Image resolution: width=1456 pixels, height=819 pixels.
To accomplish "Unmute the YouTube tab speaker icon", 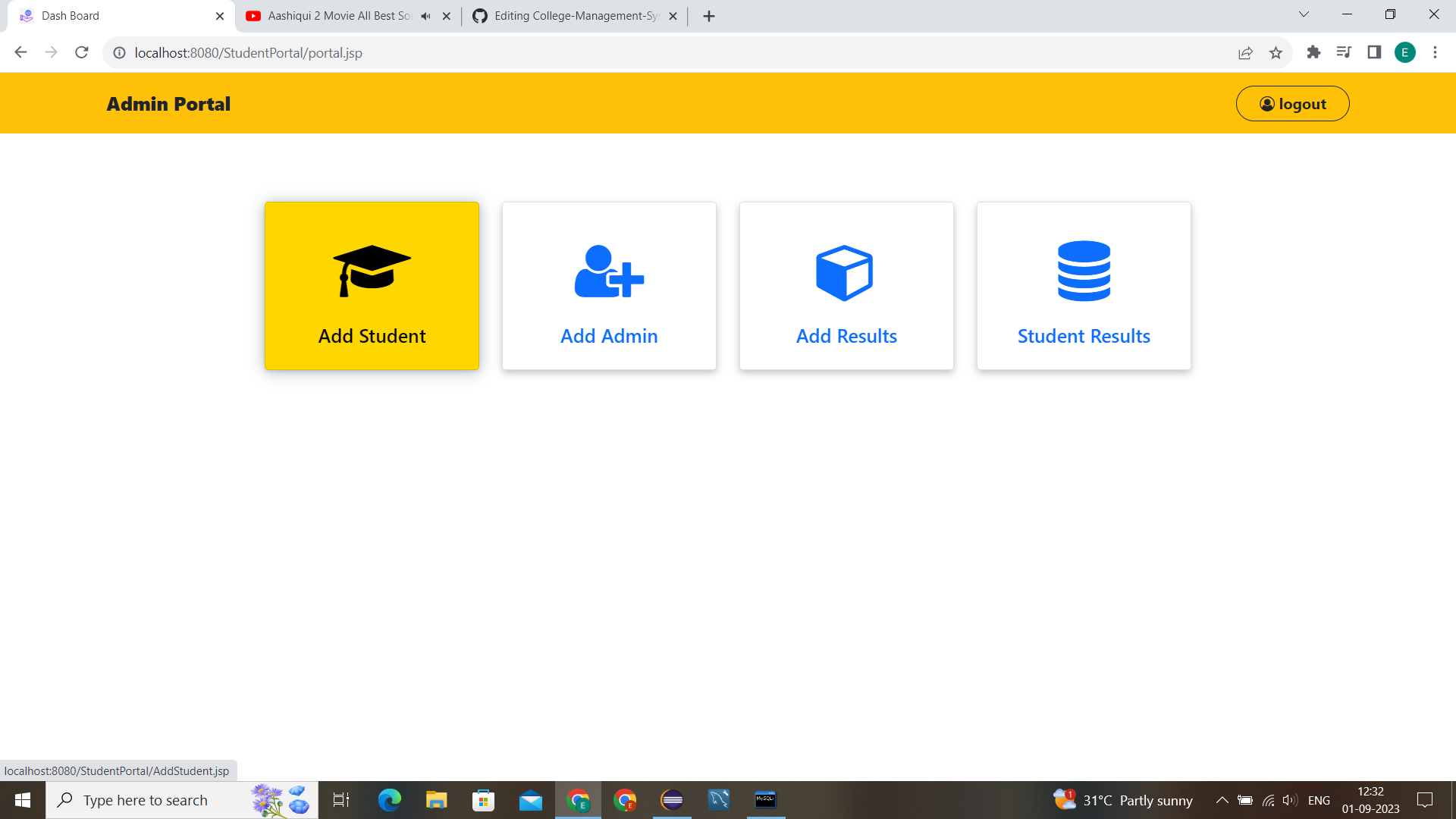I will click(x=425, y=15).
